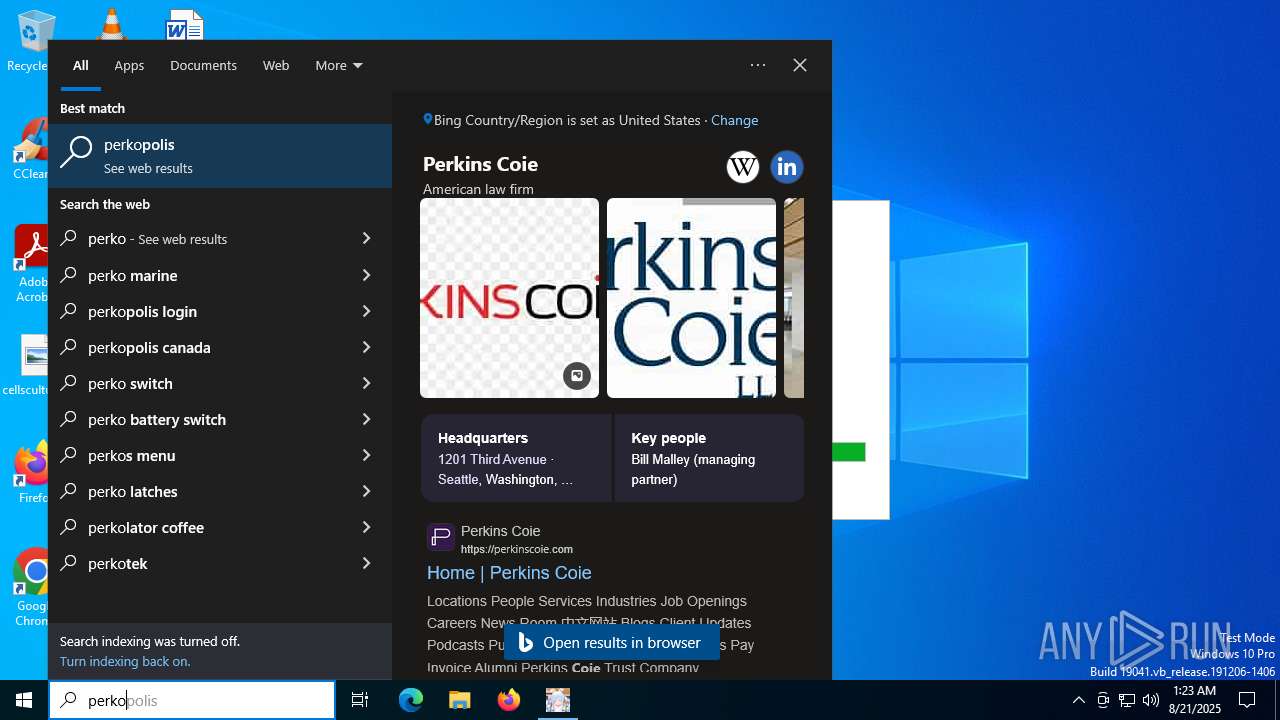
Task: Click 'Turn indexing back on' link
Action: click(125, 661)
